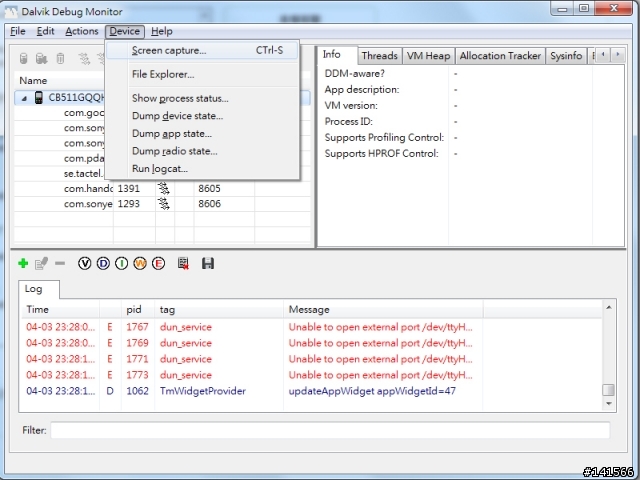Select Dump app state... entry
640x480 pixels.
202,133
